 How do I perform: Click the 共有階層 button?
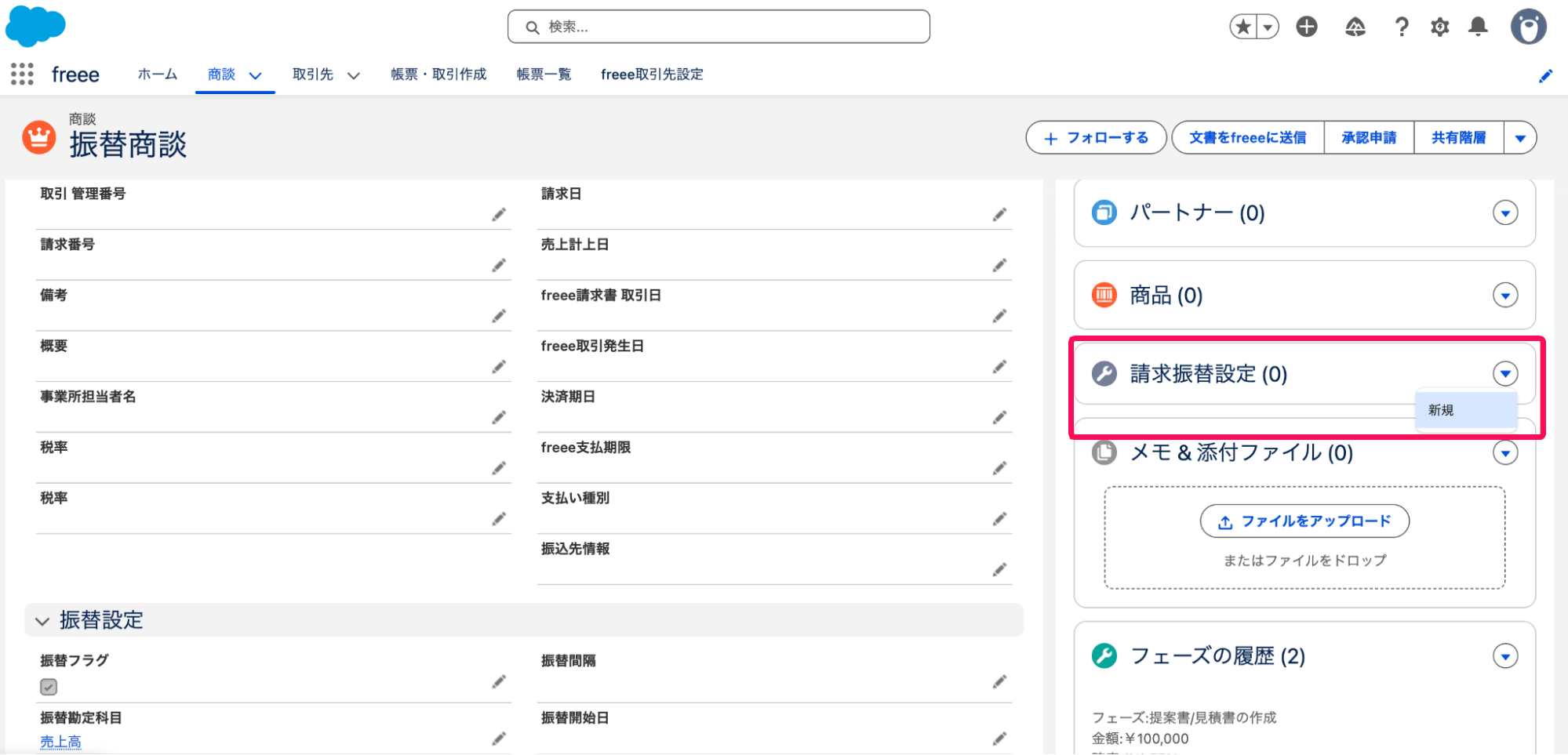1459,138
